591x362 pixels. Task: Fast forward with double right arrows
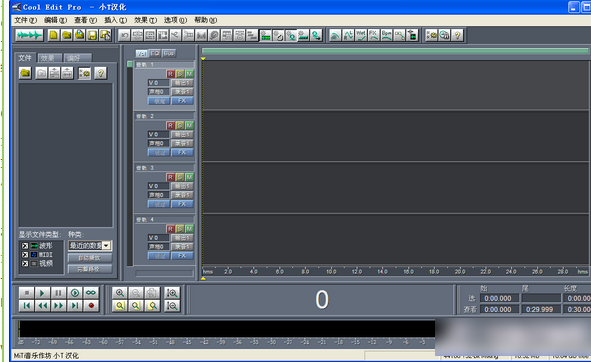point(58,305)
